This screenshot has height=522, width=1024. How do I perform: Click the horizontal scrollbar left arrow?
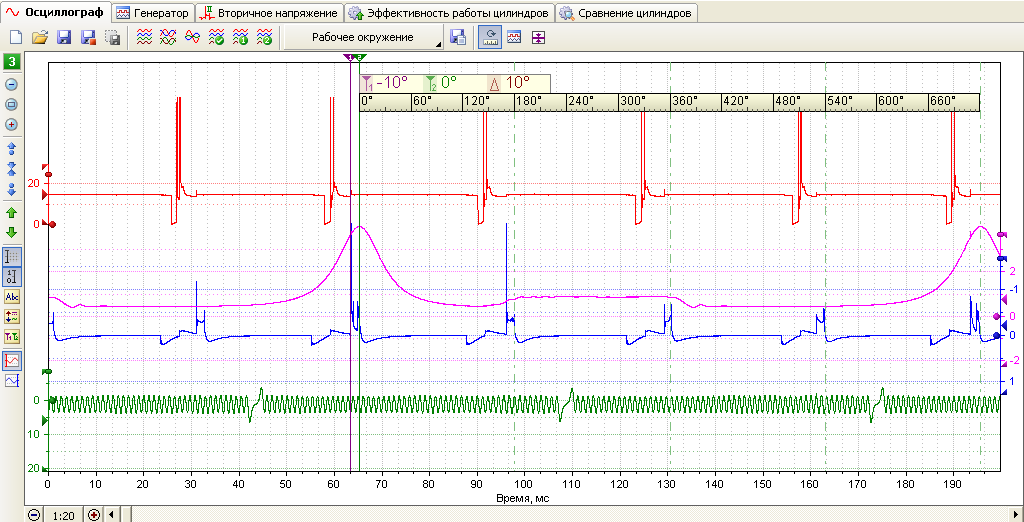click(x=111, y=515)
